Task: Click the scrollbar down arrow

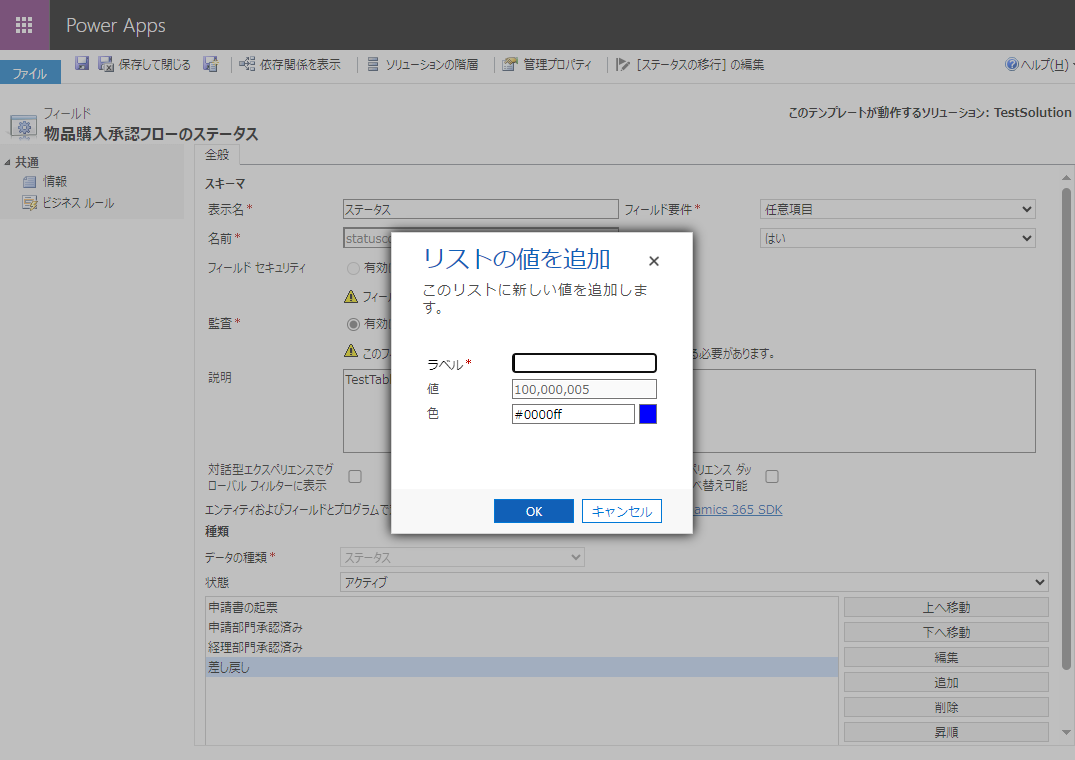Action: point(1065,733)
